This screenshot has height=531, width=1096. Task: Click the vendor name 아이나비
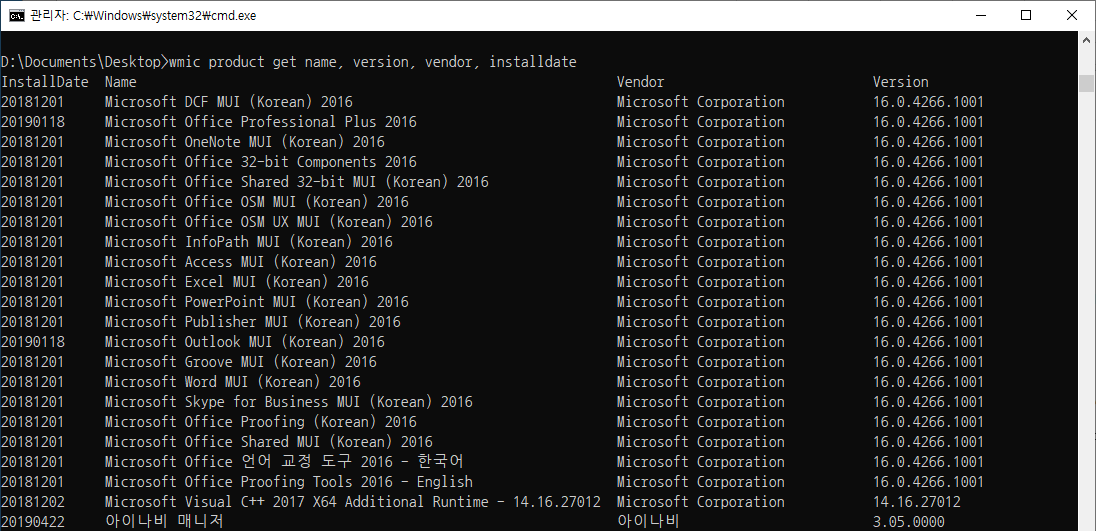[648, 522]
